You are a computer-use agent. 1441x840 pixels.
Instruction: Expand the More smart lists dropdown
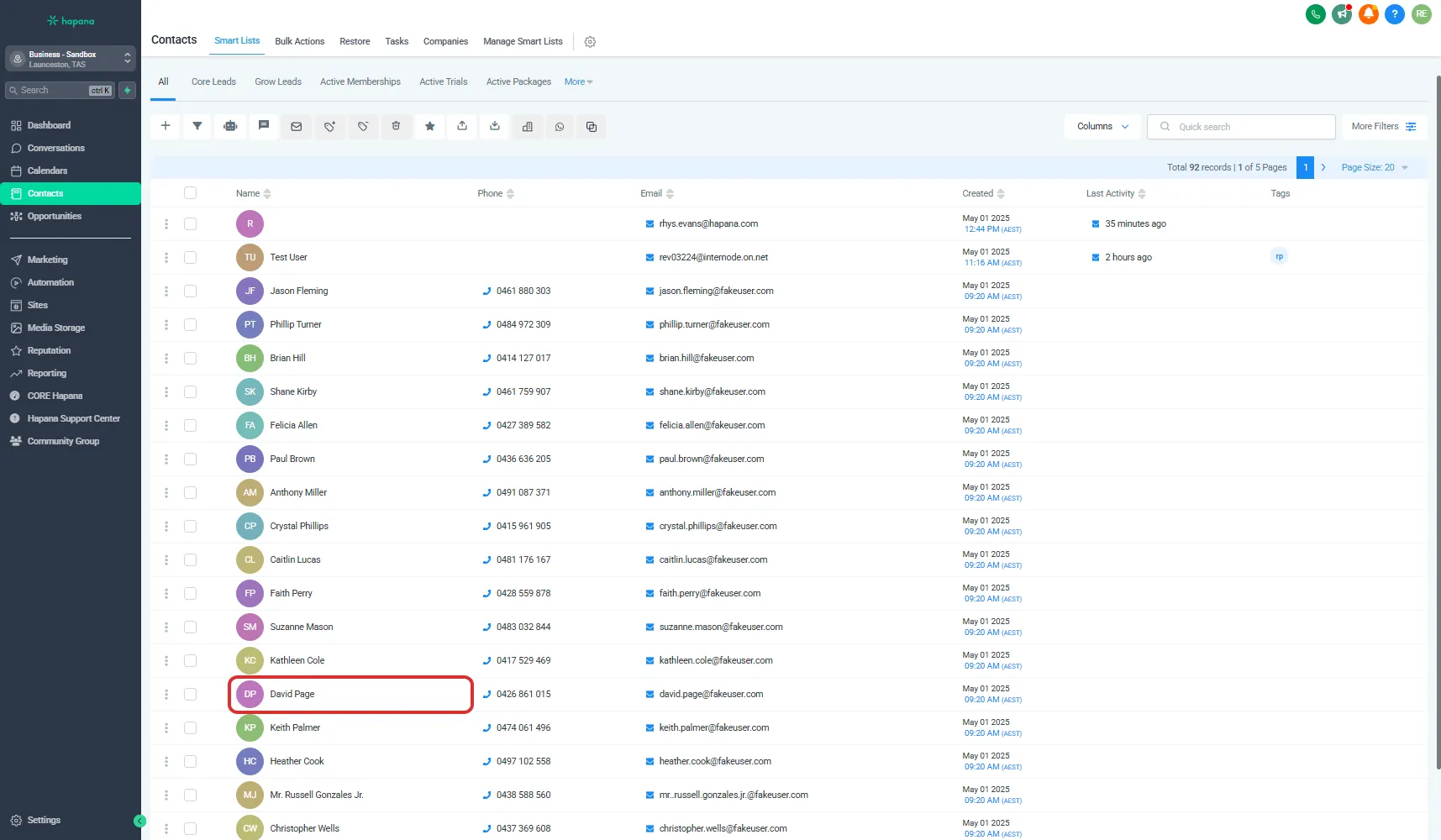tap(578, 81)
